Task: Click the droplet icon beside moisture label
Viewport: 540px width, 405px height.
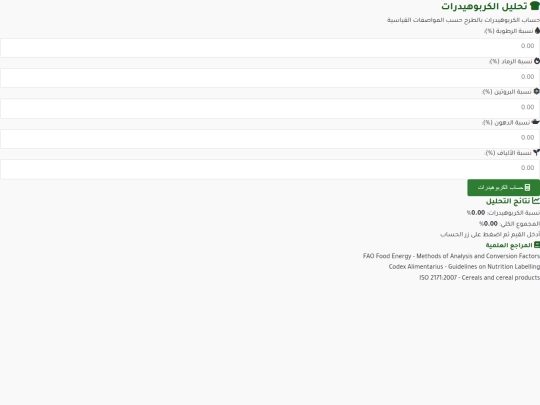Action: [537, 31]
